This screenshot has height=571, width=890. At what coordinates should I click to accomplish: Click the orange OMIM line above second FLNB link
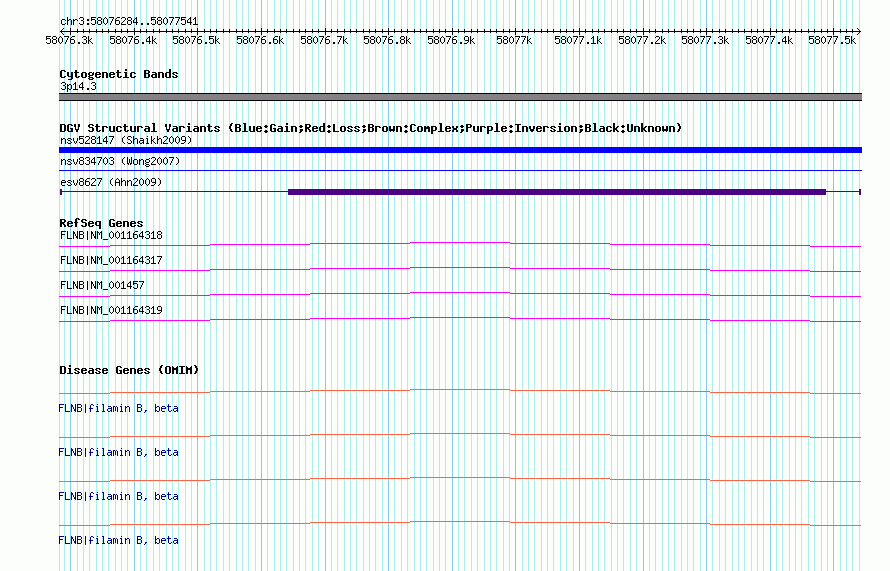click(460, 436)
